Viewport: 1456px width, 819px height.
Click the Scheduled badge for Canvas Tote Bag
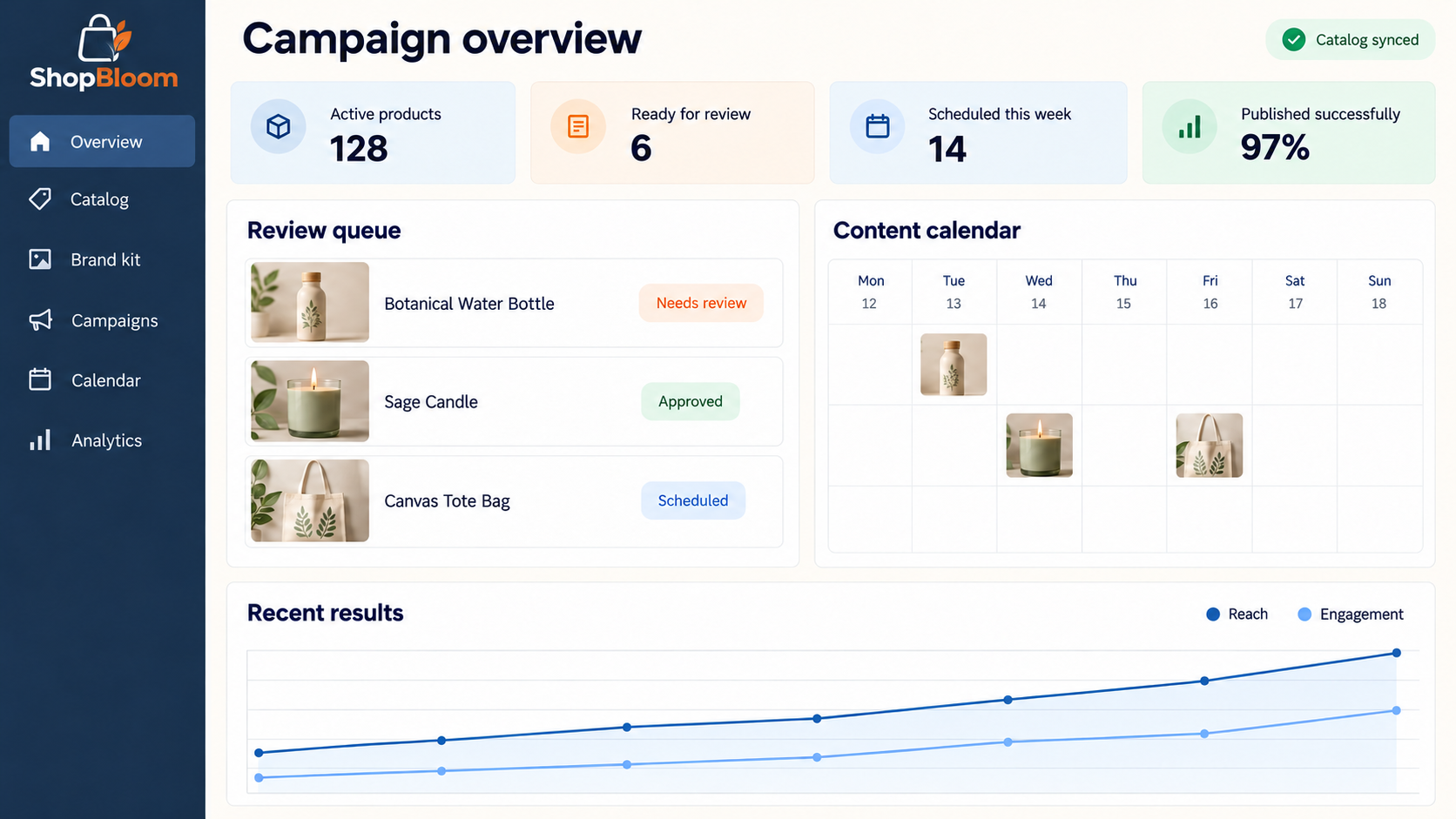tap(693, 500)
